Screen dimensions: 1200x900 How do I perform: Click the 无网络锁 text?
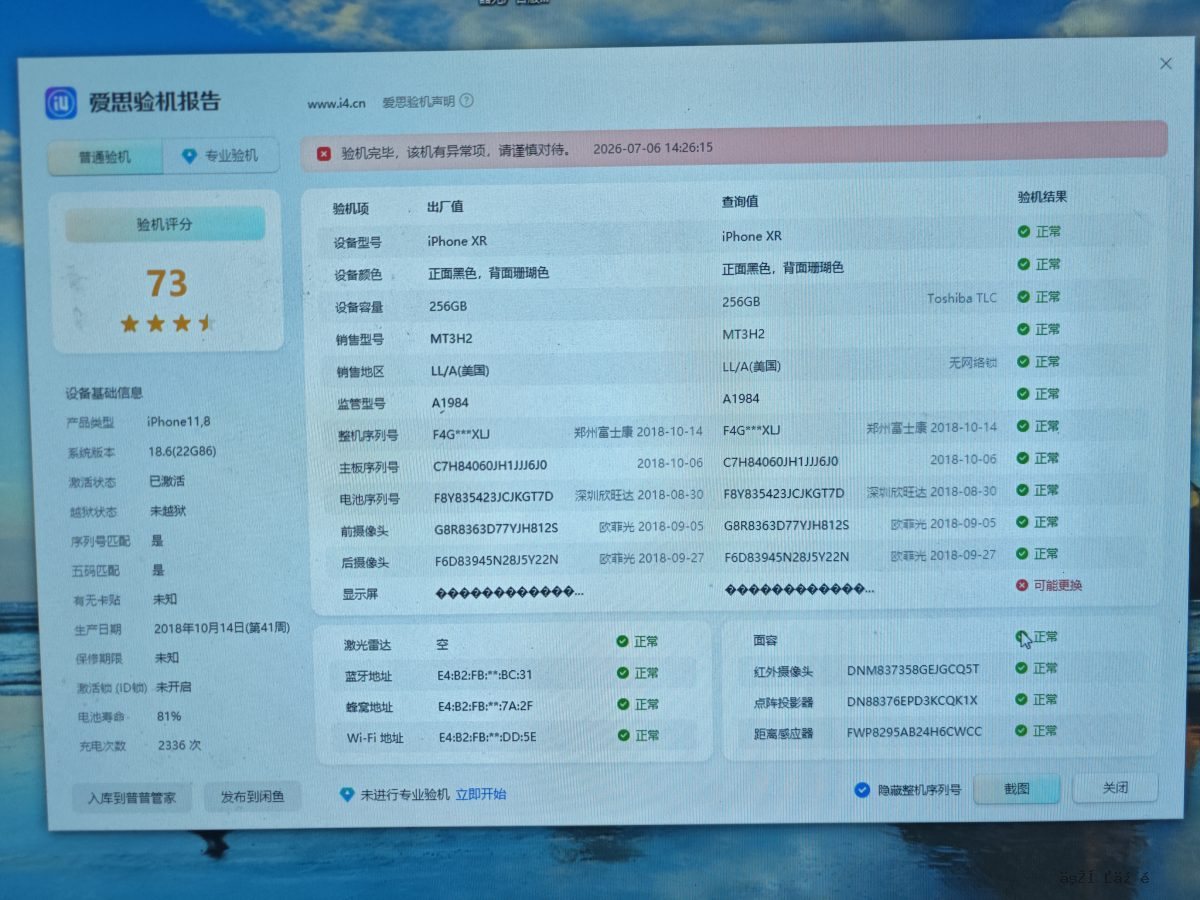(x=972, y=362)
